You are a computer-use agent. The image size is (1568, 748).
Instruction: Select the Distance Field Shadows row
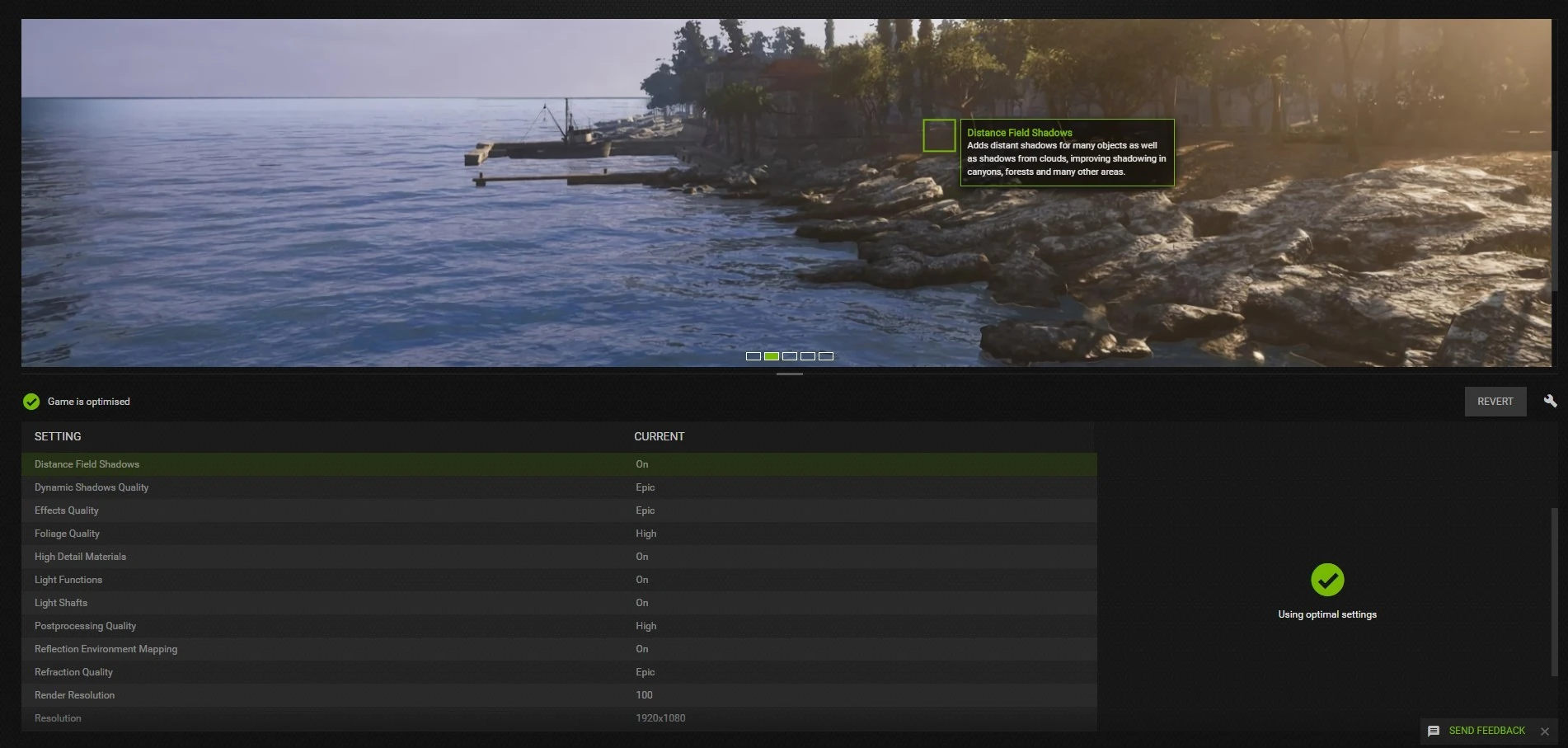tap(559, 464)
